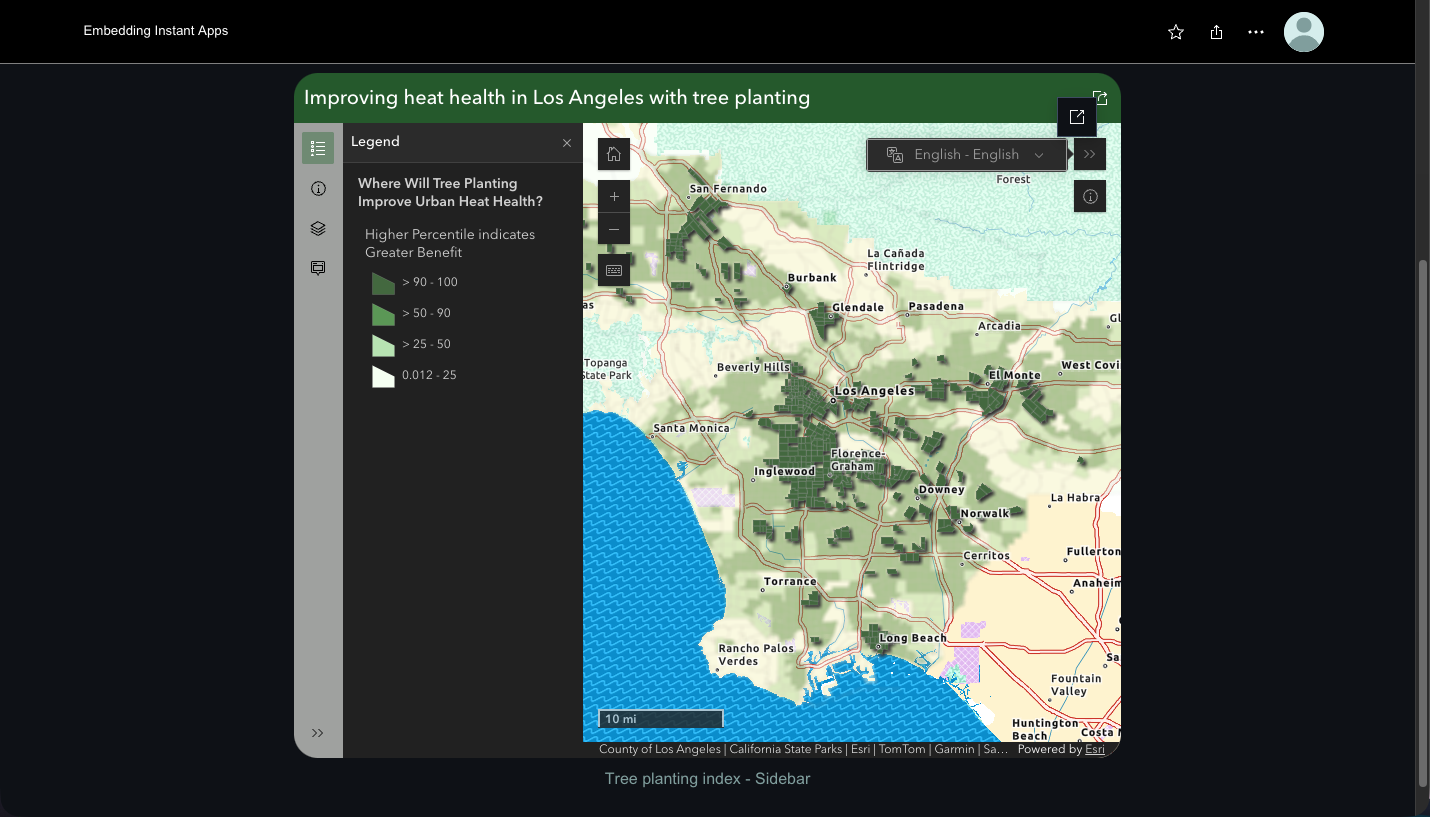
Task: Click the map information icon
Action: tap(1089, 196)
